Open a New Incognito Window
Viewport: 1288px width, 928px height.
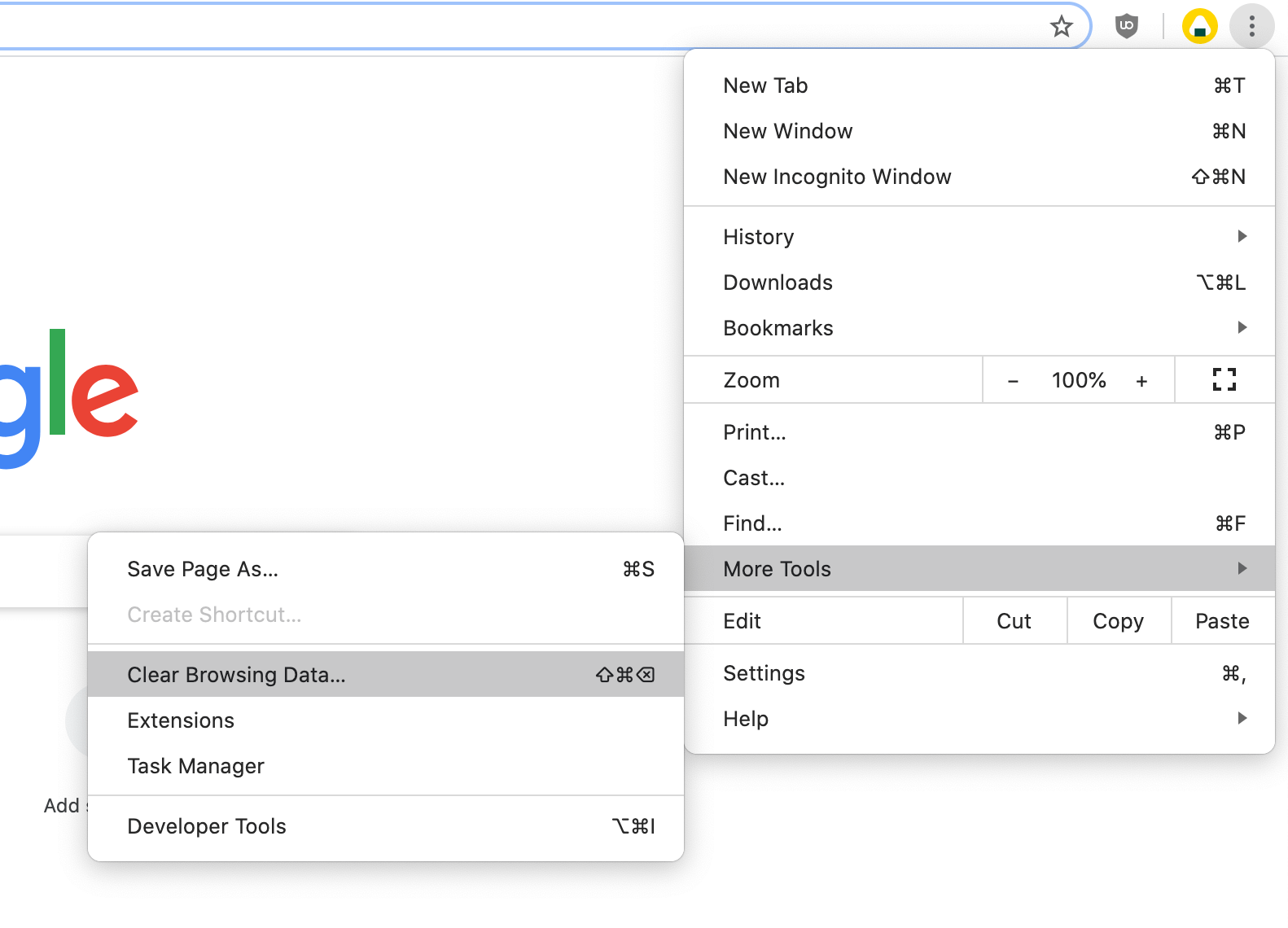(979, 177)
